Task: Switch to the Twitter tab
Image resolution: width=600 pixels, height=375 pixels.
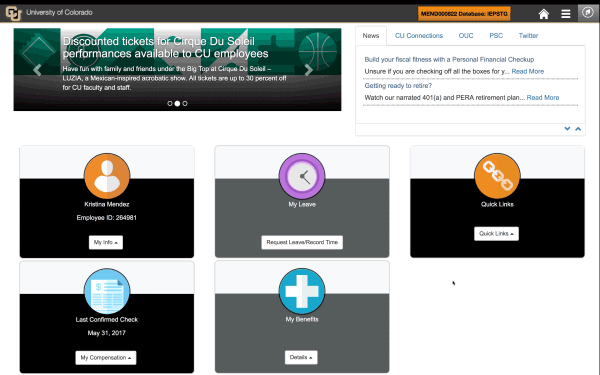Action: coord(528,36)
